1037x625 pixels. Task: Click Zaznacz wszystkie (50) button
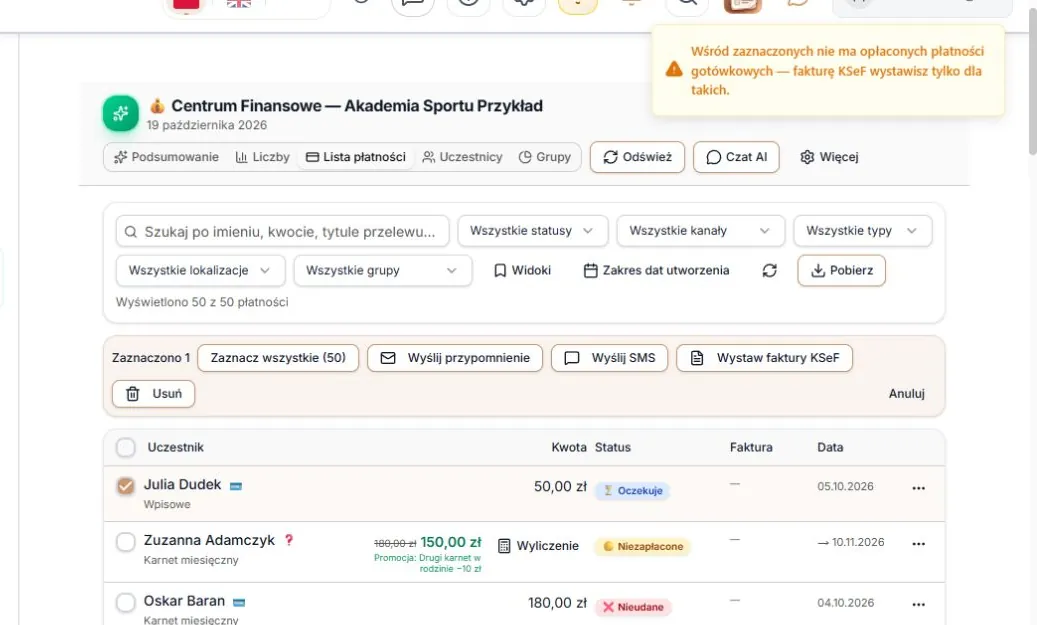(278, 358)
